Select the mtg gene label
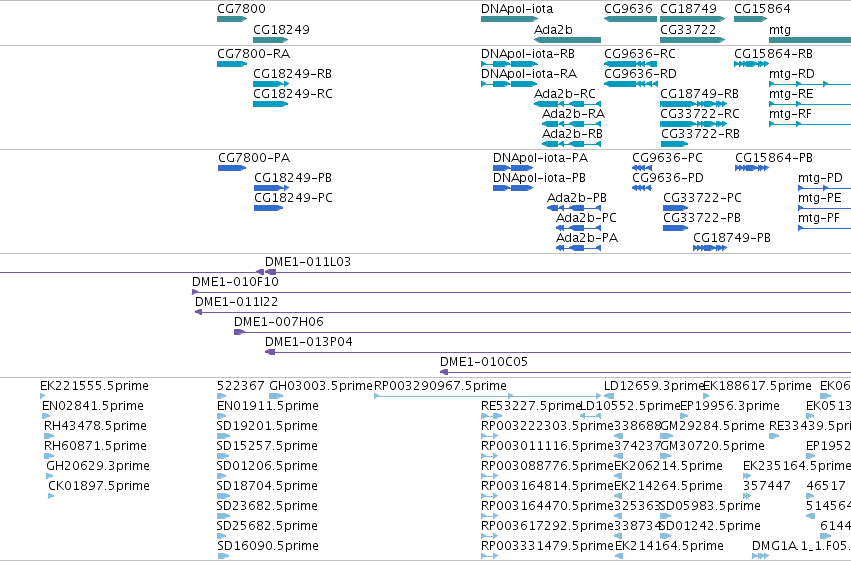The height and width of the screenshot is (561, 851). click(779, 29)
